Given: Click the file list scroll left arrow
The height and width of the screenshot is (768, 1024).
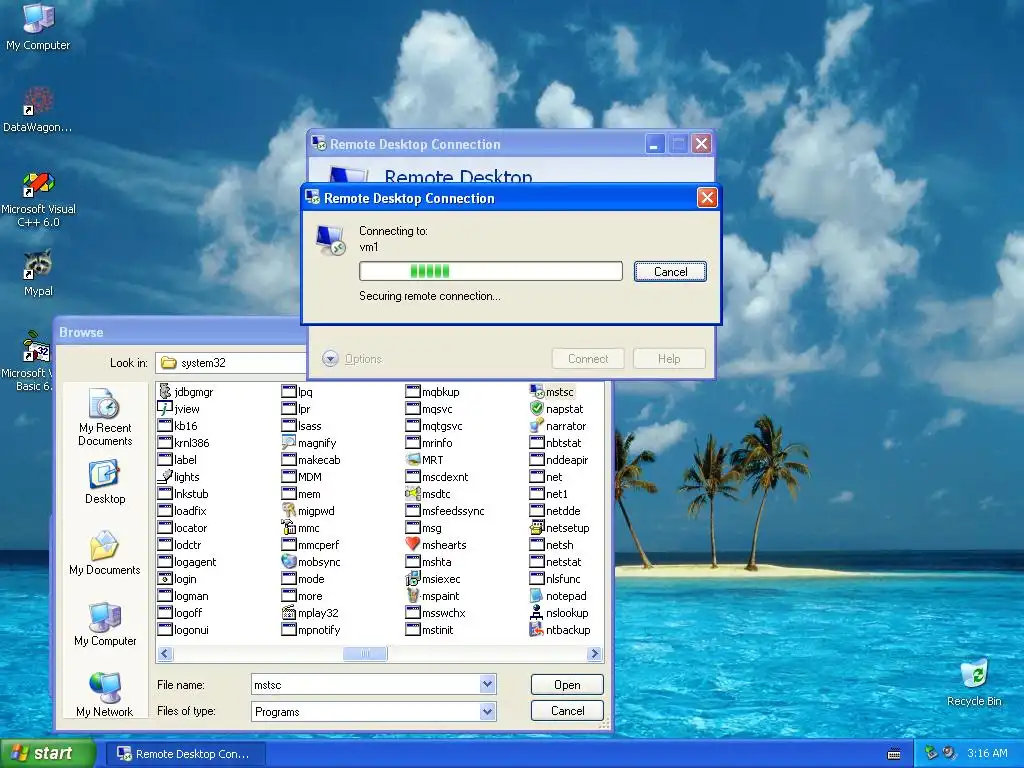Looking at the screenshot, I should click(x=165, y=654).
